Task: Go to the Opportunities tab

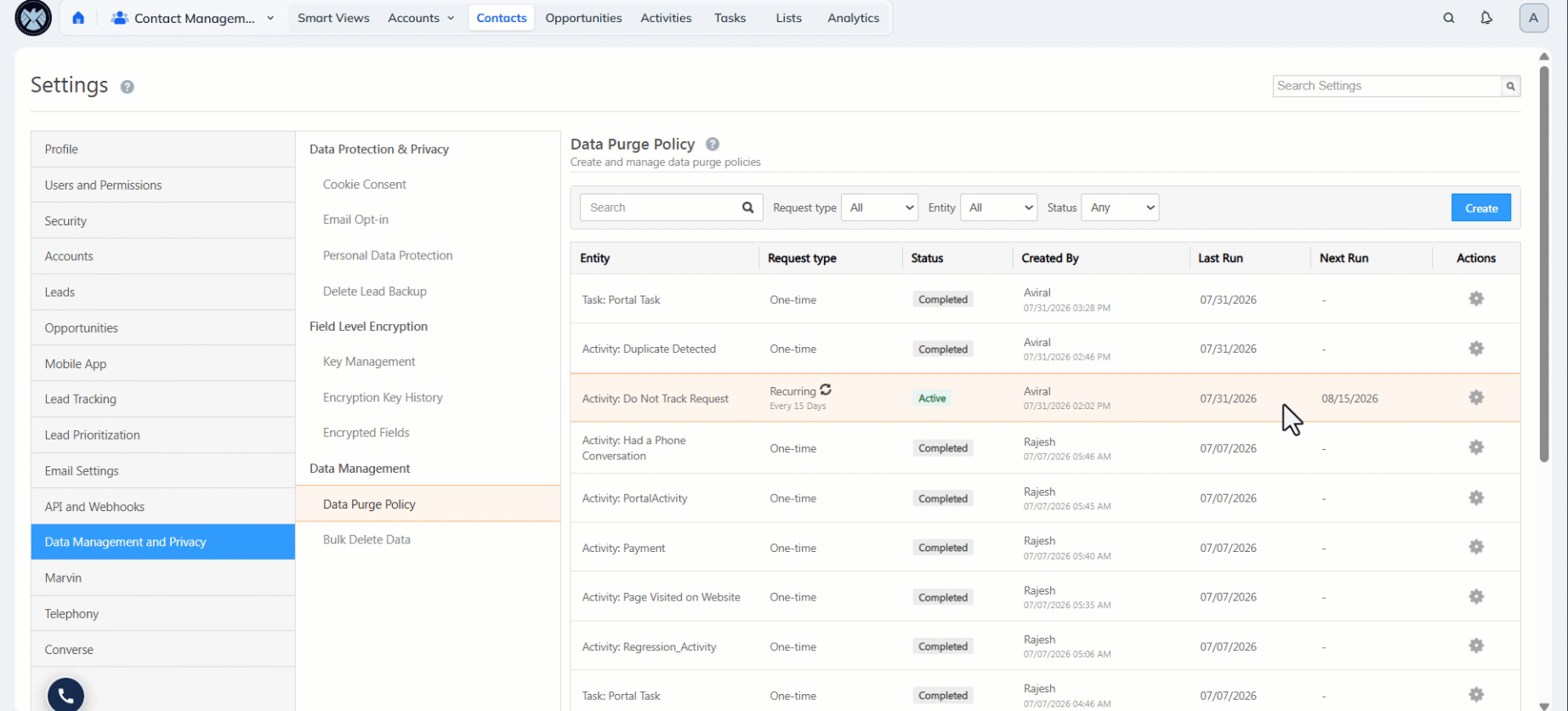Action: [583, 18]
